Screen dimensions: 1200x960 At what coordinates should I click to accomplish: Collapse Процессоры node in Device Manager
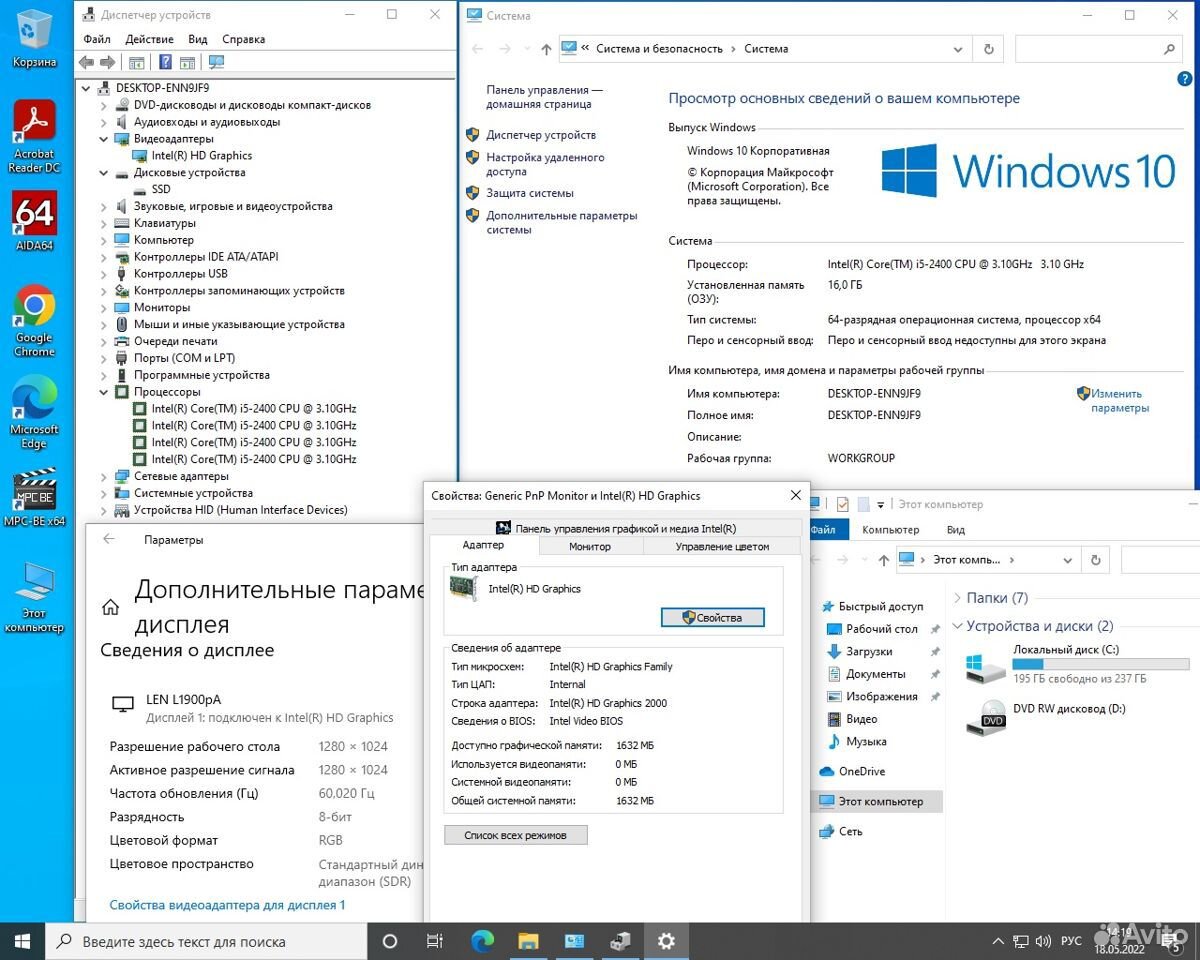pyautogui.click(x=104, y=392)
